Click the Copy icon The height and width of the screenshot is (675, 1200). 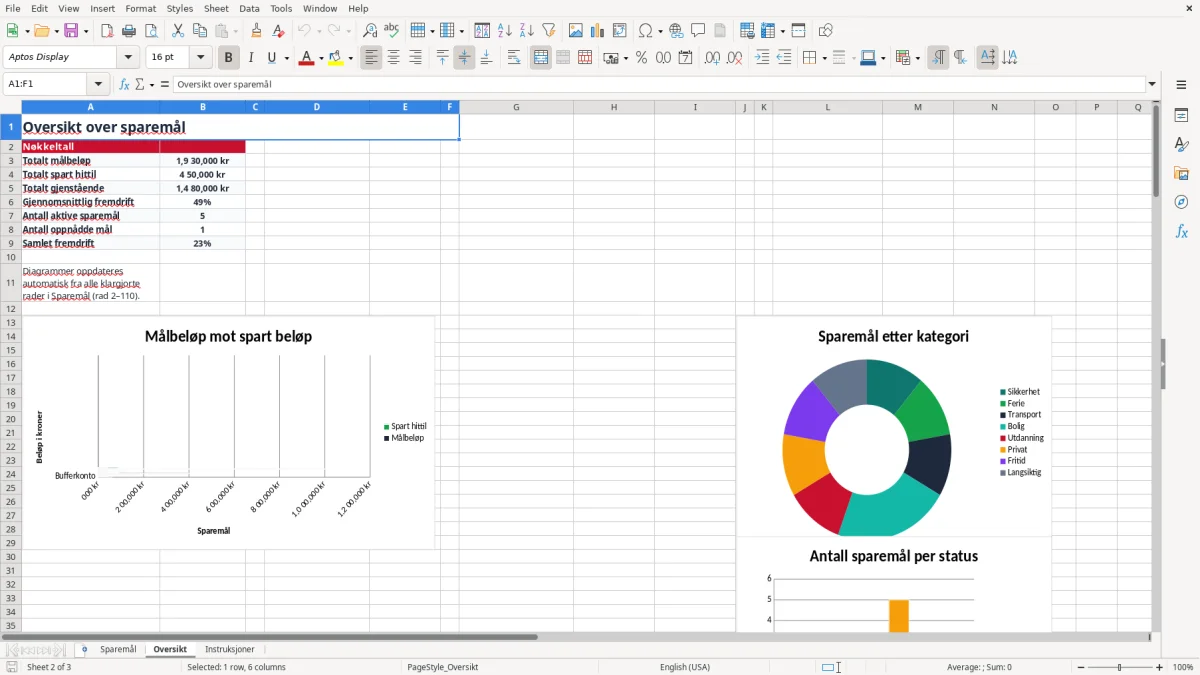coord(199,31)
